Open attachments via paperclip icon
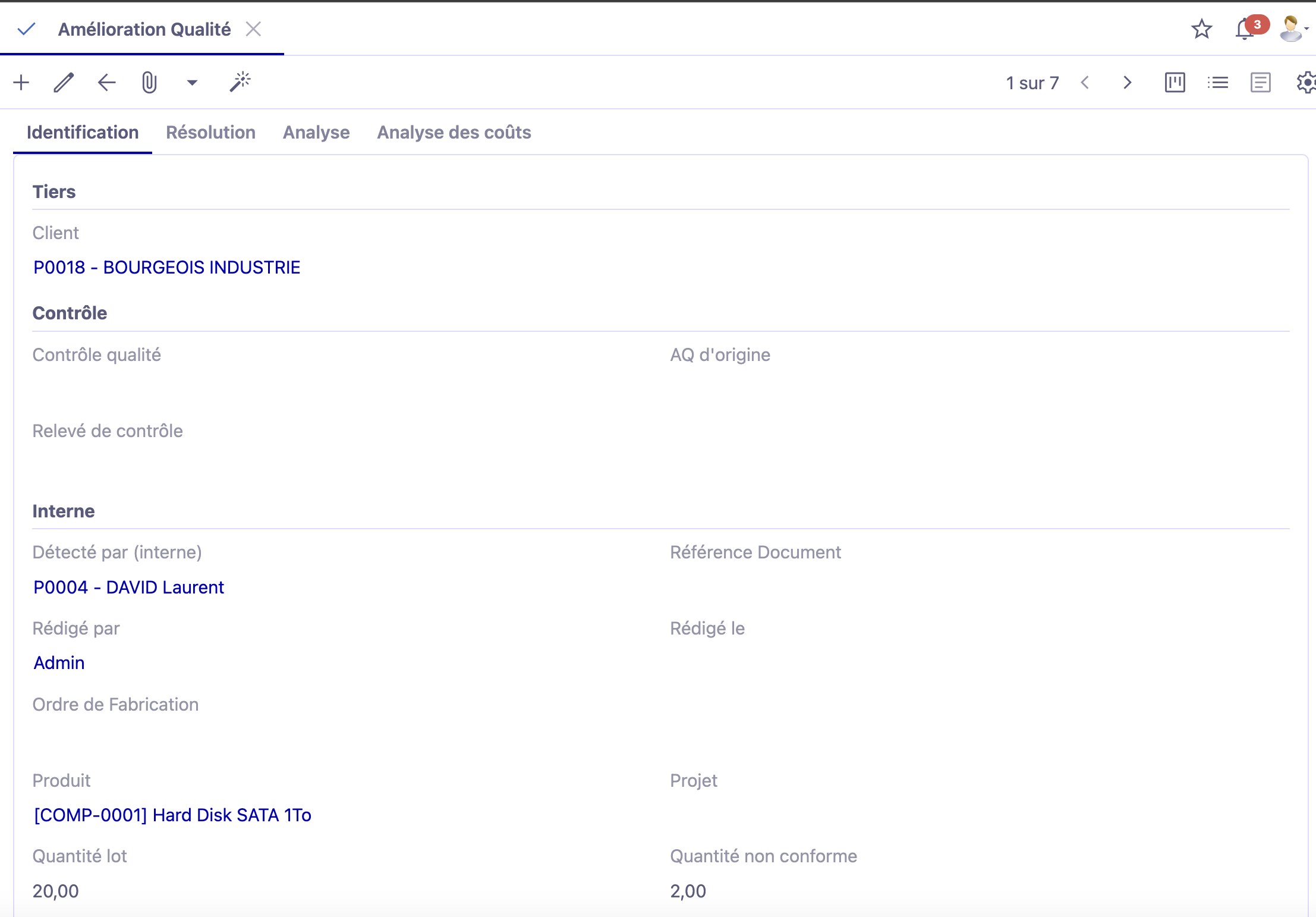1316x917 pixels. click(x=149, y=83)
